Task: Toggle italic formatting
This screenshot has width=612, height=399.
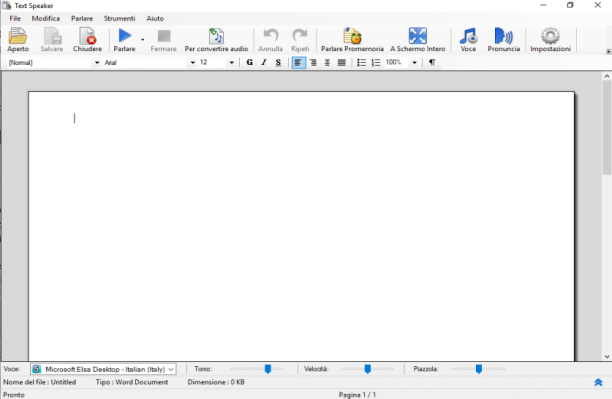Action: [264, 62]
